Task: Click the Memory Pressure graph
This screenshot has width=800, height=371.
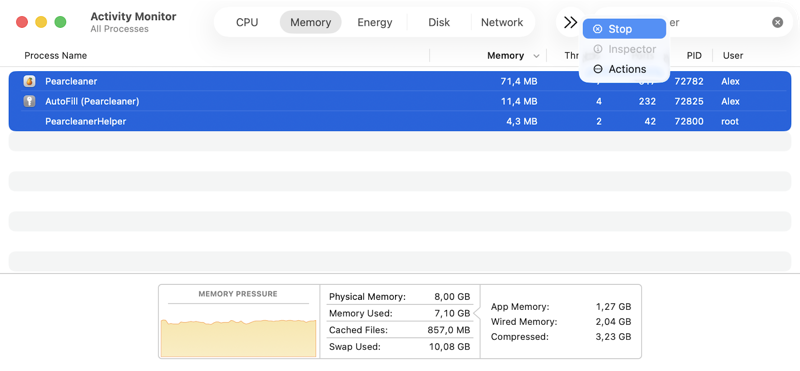Action: 238,338
